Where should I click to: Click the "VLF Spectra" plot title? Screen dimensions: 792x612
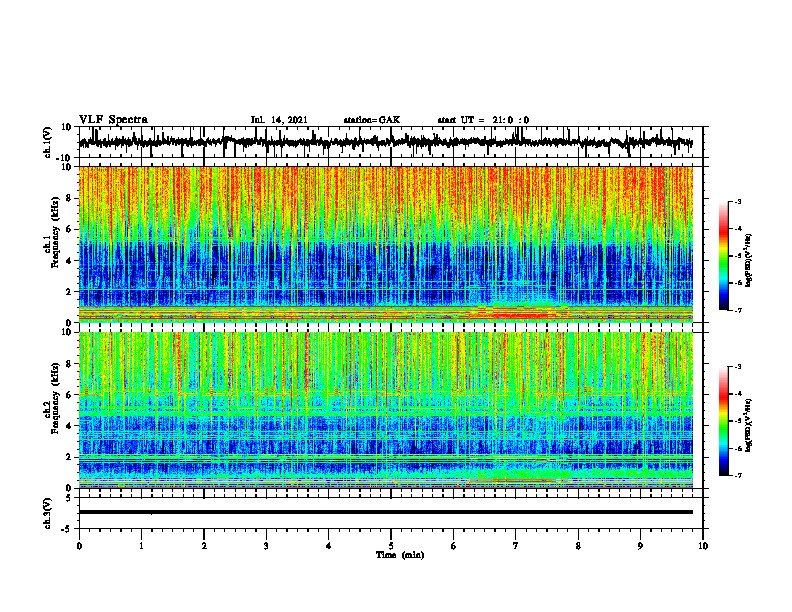click(x=113, y=120)
